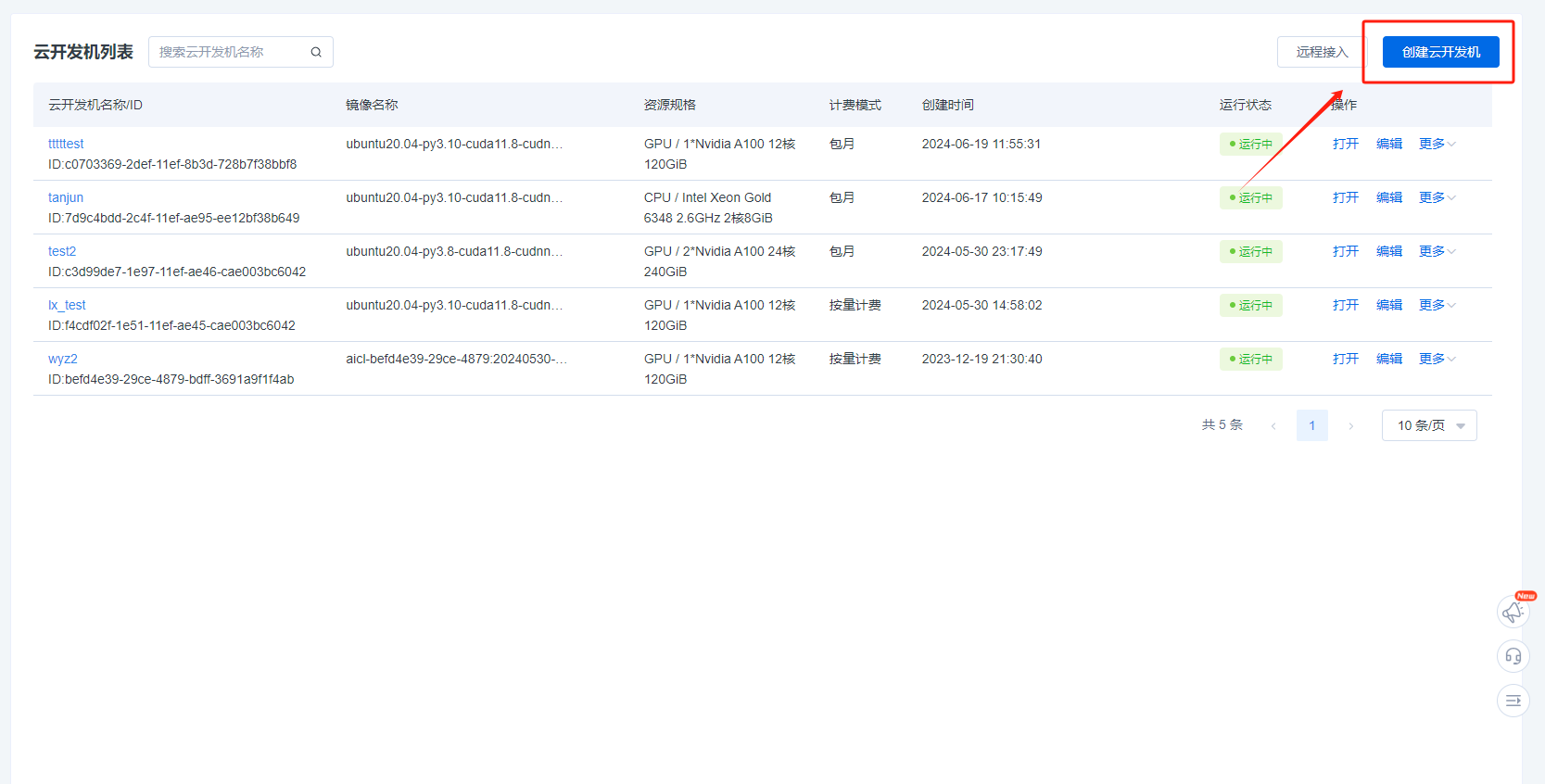Click the 资源规格 column header
Screen dimensions: 1545x784
[x=670, y=105]
